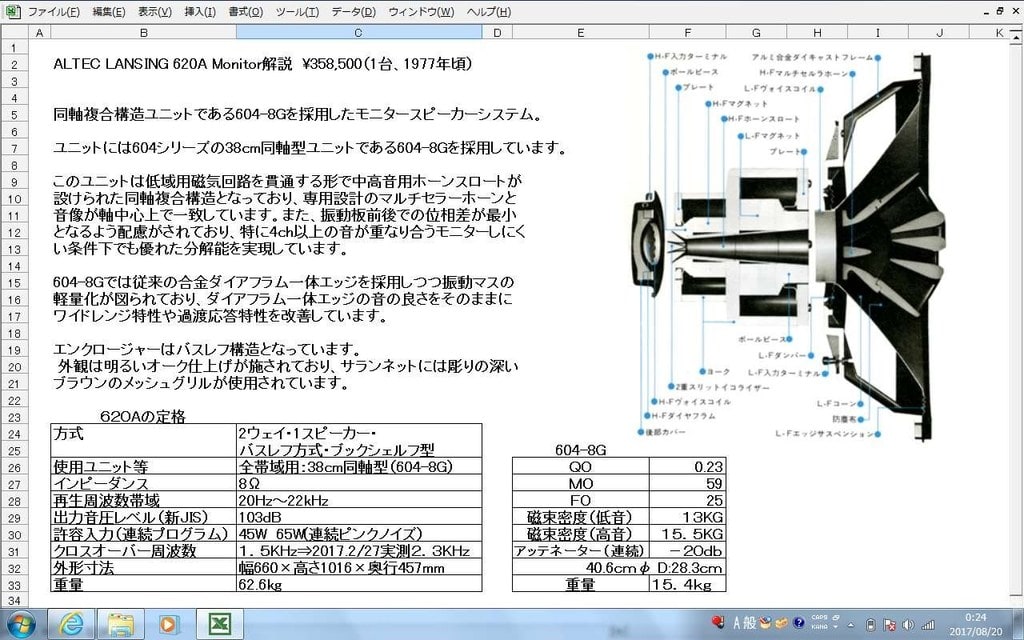Select column A header
The height and width of the screenshot is (640, 1024).
click(x=39, y=32)
